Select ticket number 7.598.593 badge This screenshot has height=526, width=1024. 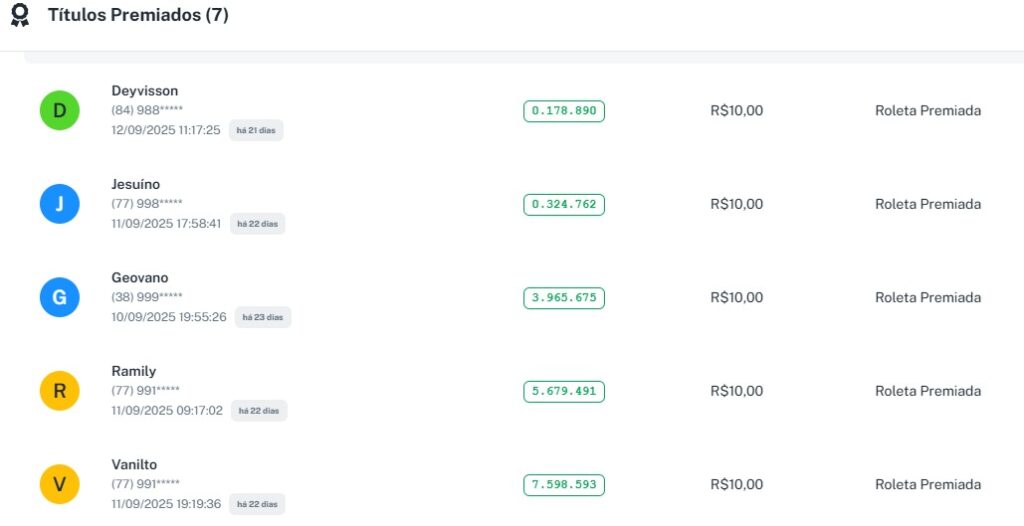coord(564,485)
